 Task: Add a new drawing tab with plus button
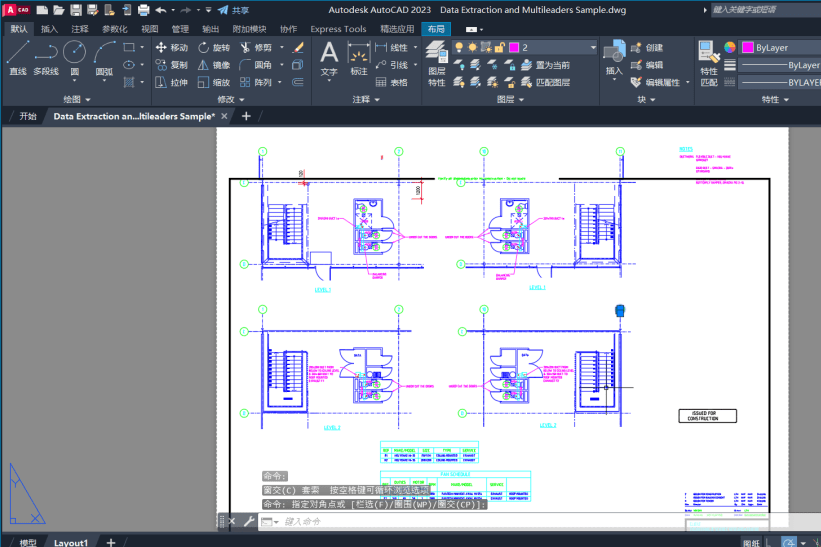pos(246,116)
